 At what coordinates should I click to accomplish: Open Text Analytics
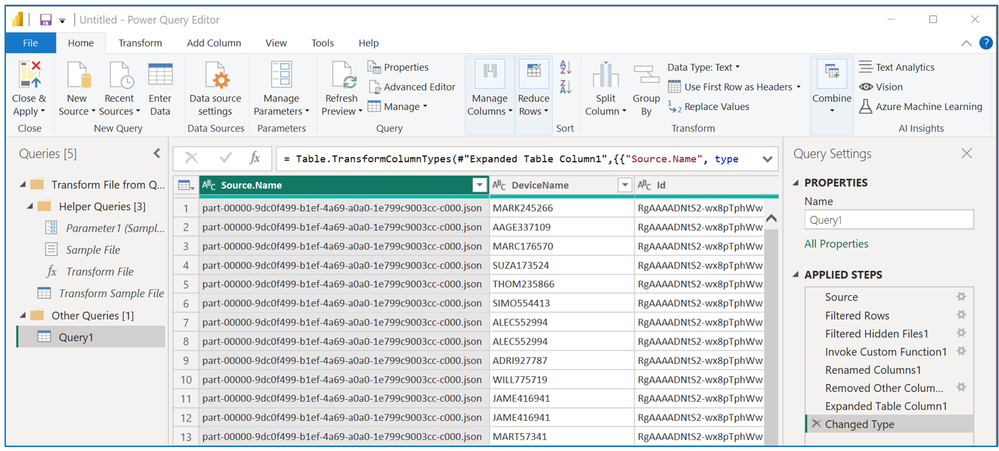click(896, 67)
